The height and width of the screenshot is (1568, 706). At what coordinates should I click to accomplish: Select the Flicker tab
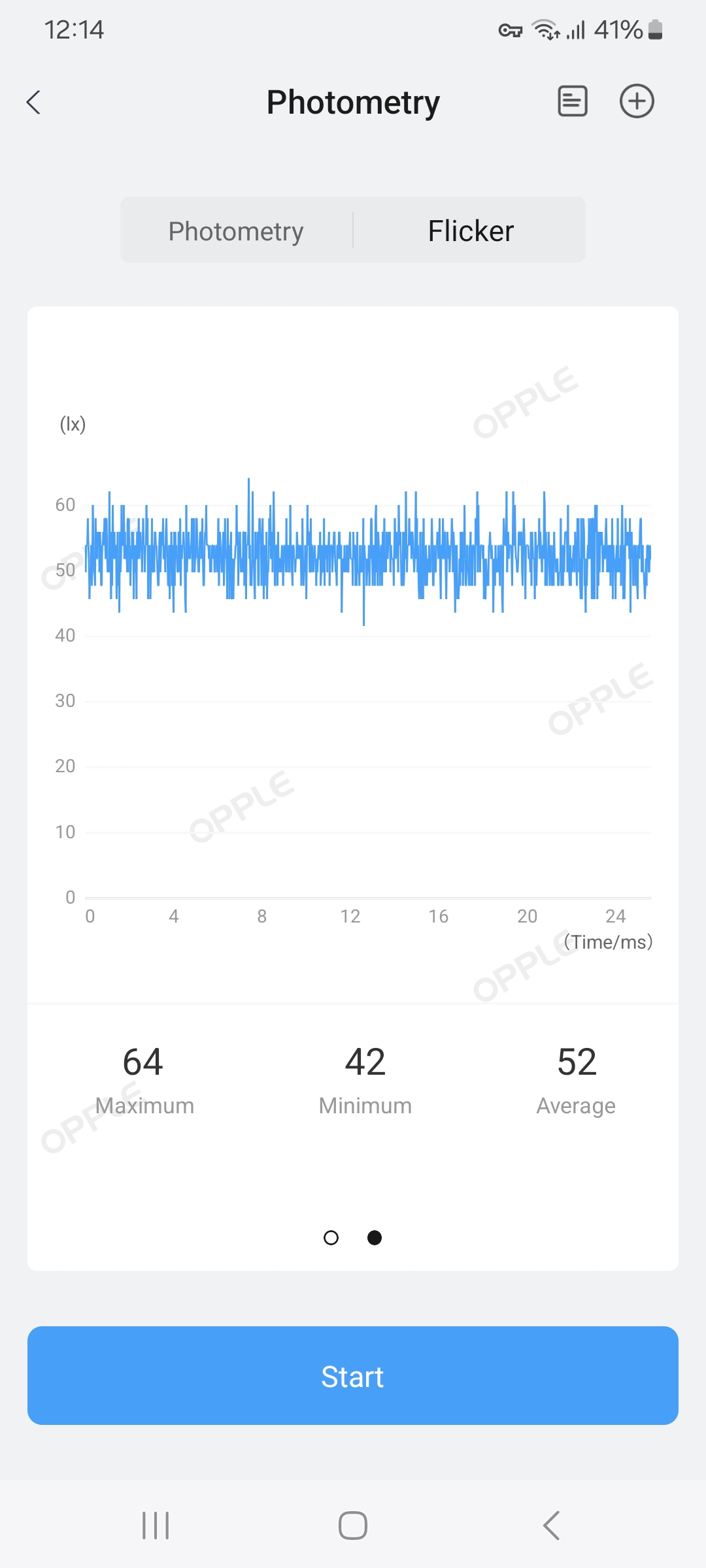coord(471,231)
